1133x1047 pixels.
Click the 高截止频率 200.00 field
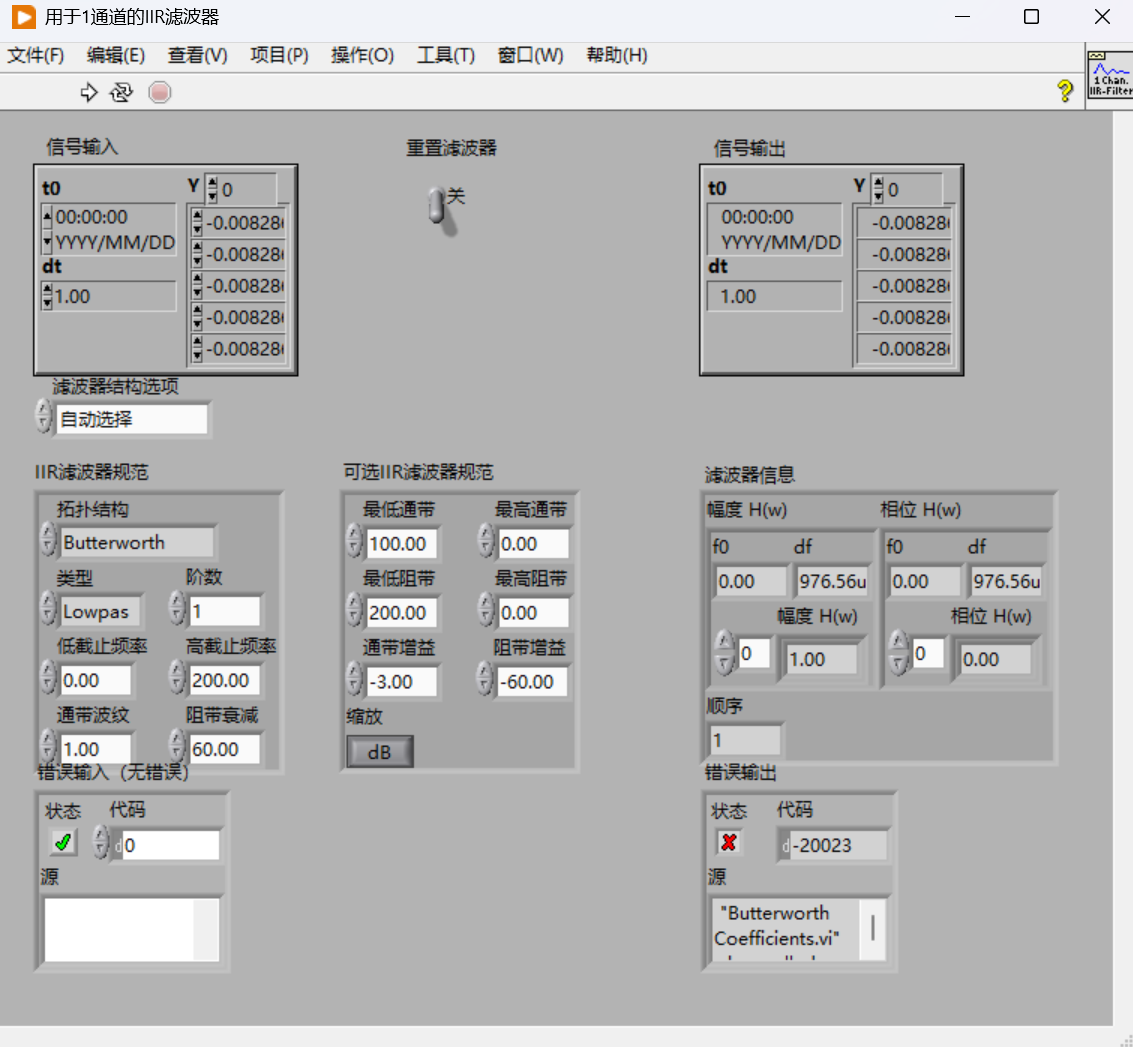[225, 680]
